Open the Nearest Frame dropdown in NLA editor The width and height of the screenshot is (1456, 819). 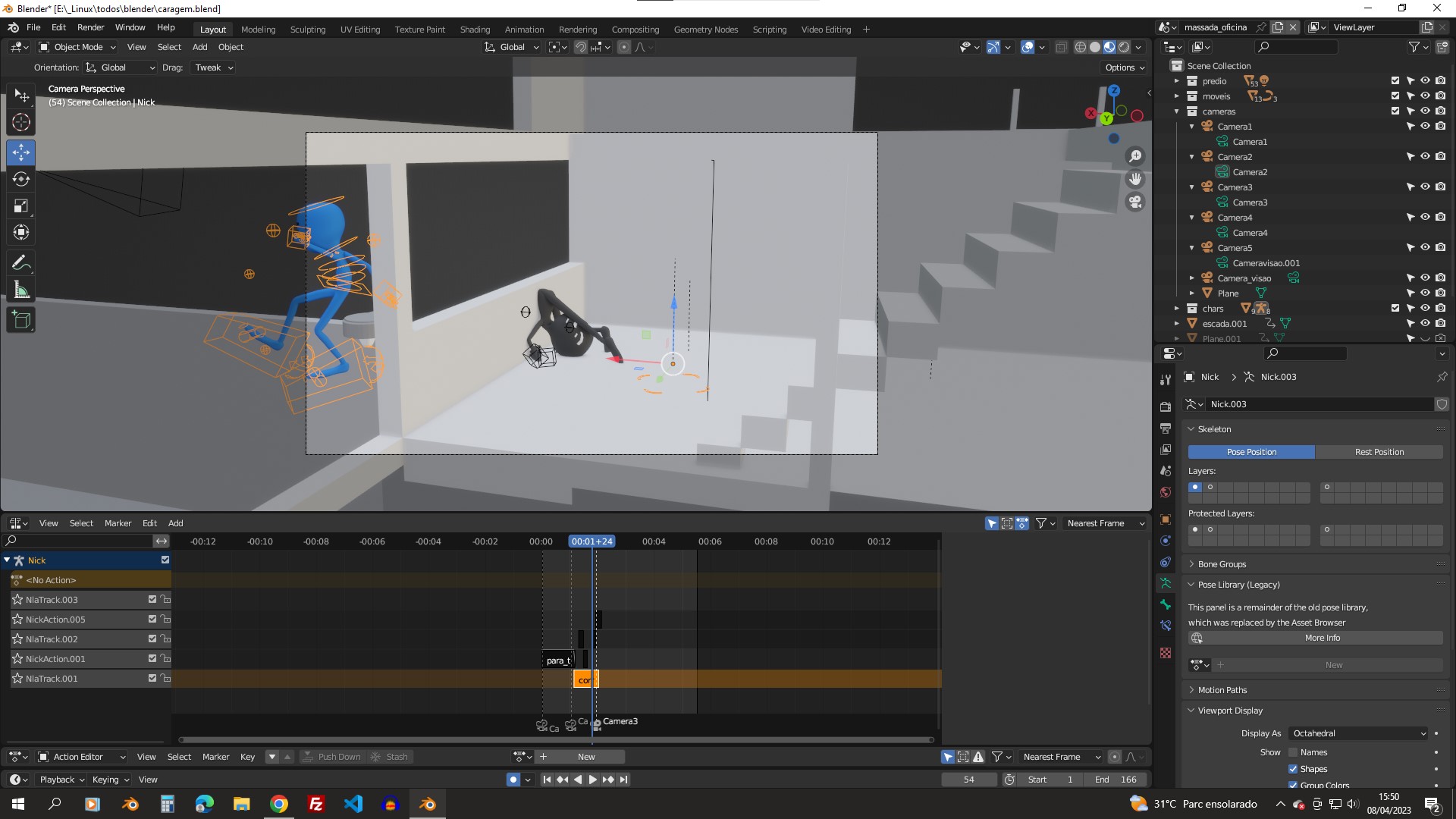click(x=1105, y=523)
